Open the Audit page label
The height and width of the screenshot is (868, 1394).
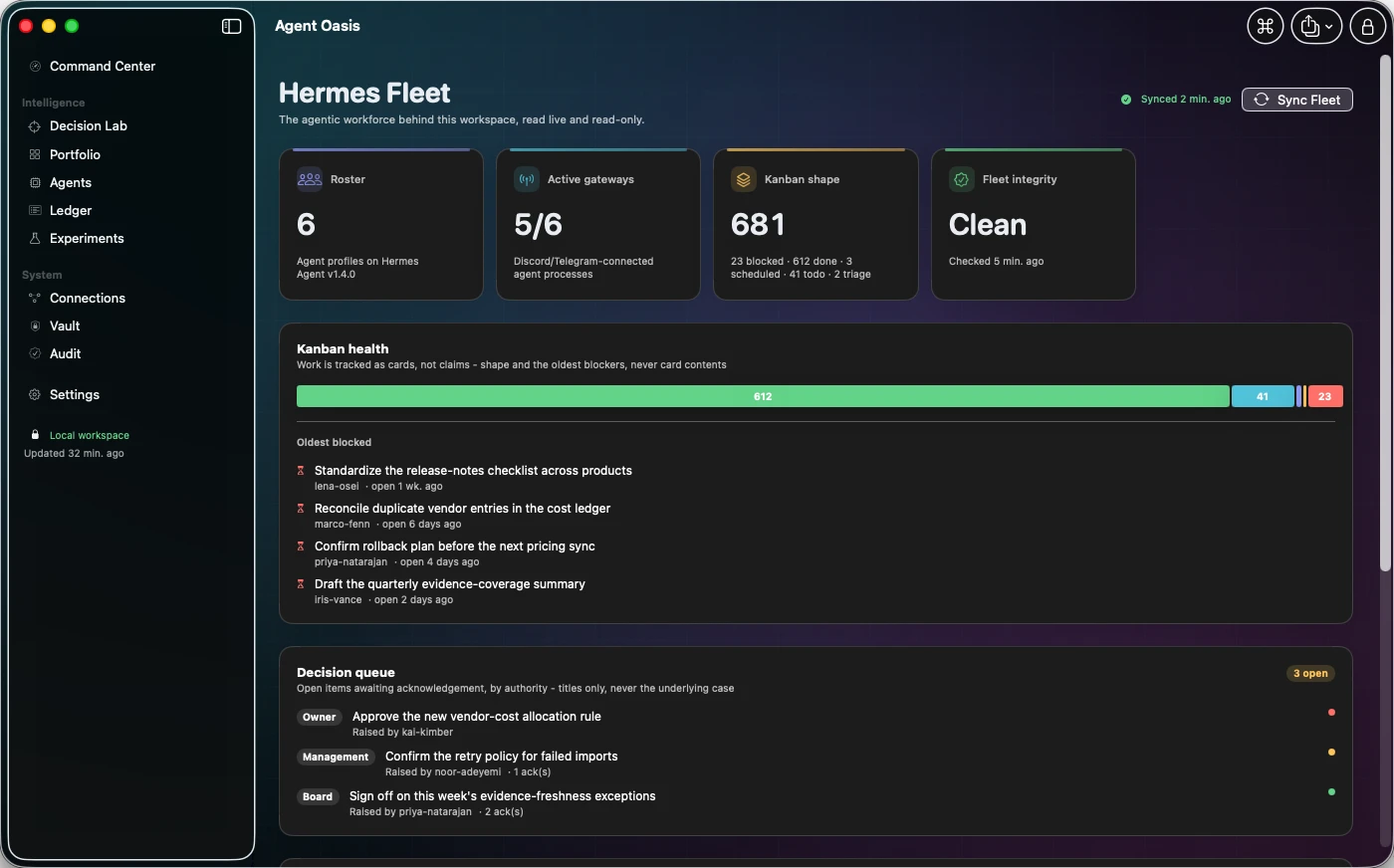(x=65, y=354)
